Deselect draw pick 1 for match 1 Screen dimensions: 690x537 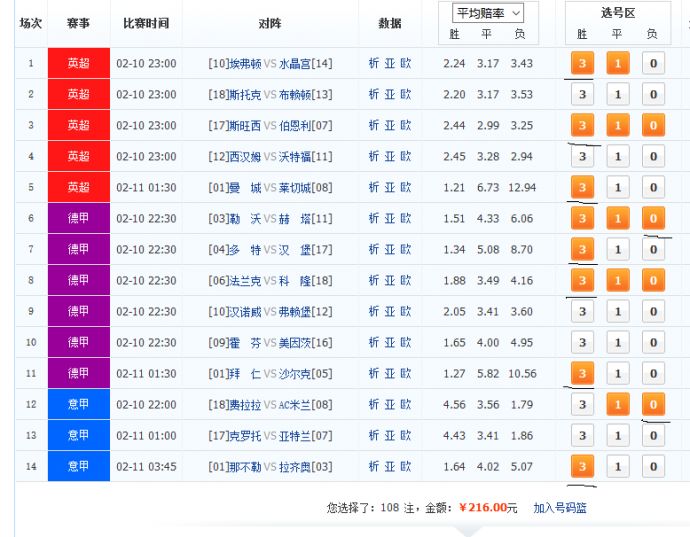coord(618,63)
